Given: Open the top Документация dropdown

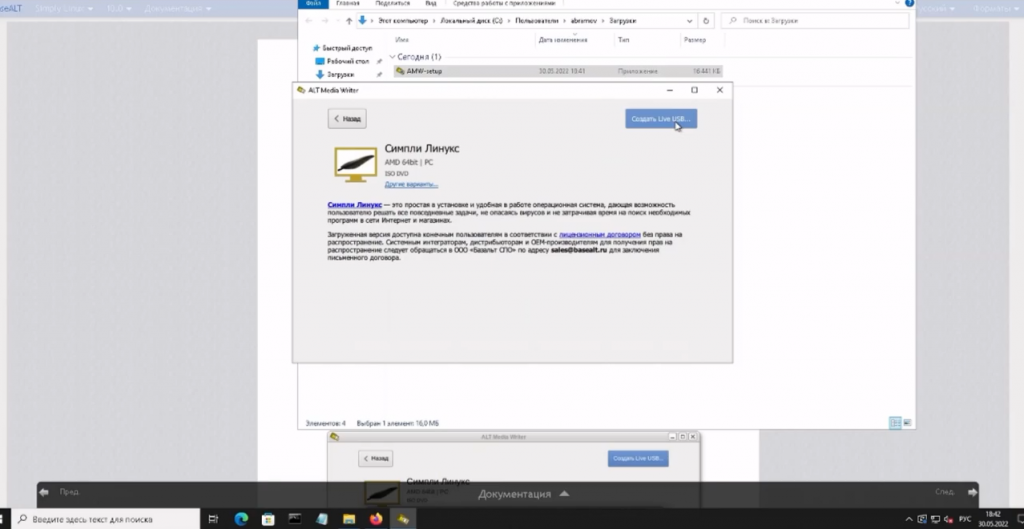Looking at the screenshot, I should click(x=178, y=8).
